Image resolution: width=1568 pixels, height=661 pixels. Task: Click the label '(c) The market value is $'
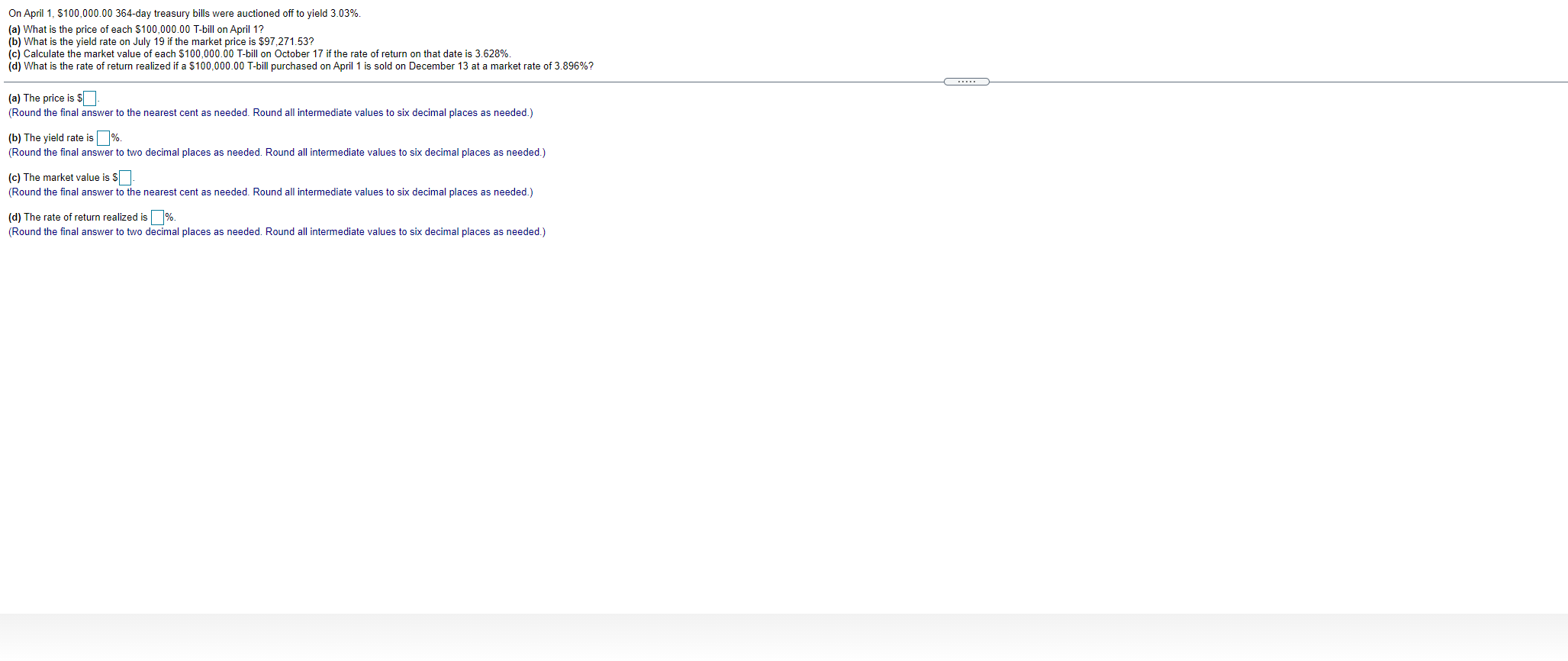[x=63, y=178]
